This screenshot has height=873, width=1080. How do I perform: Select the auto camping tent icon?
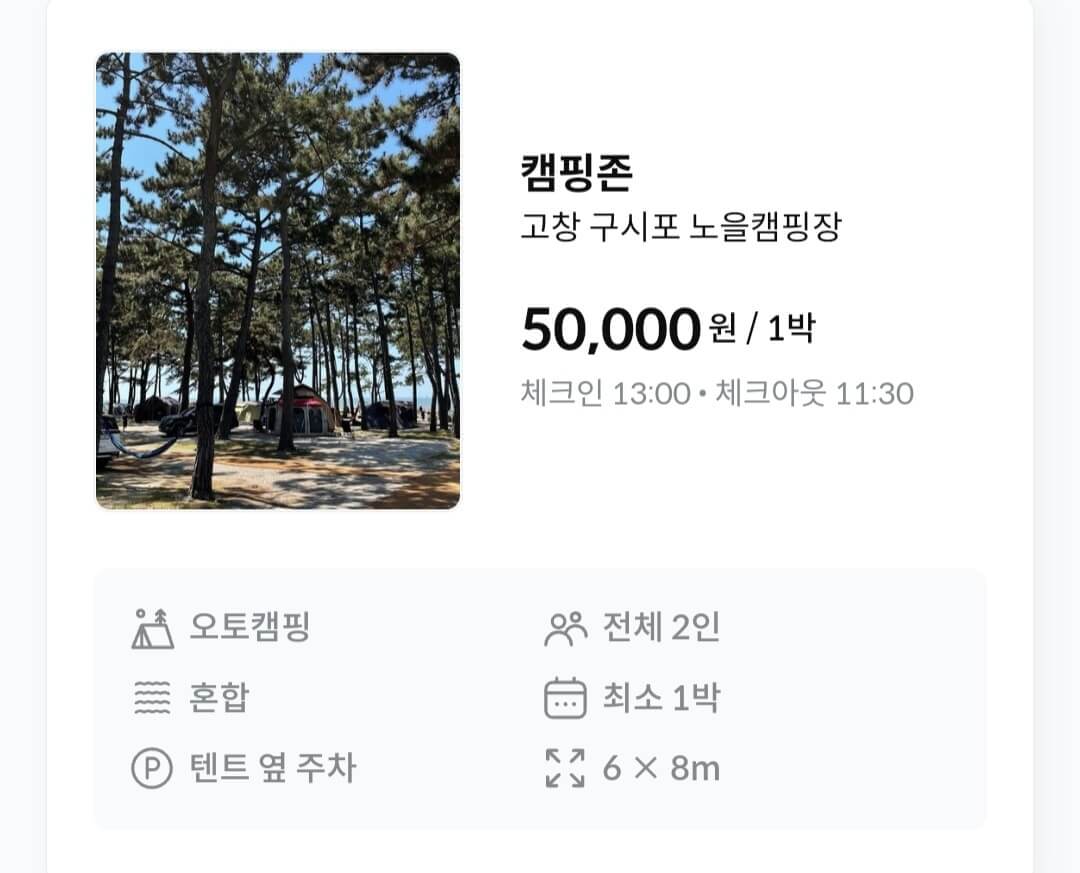coord(150,626)
